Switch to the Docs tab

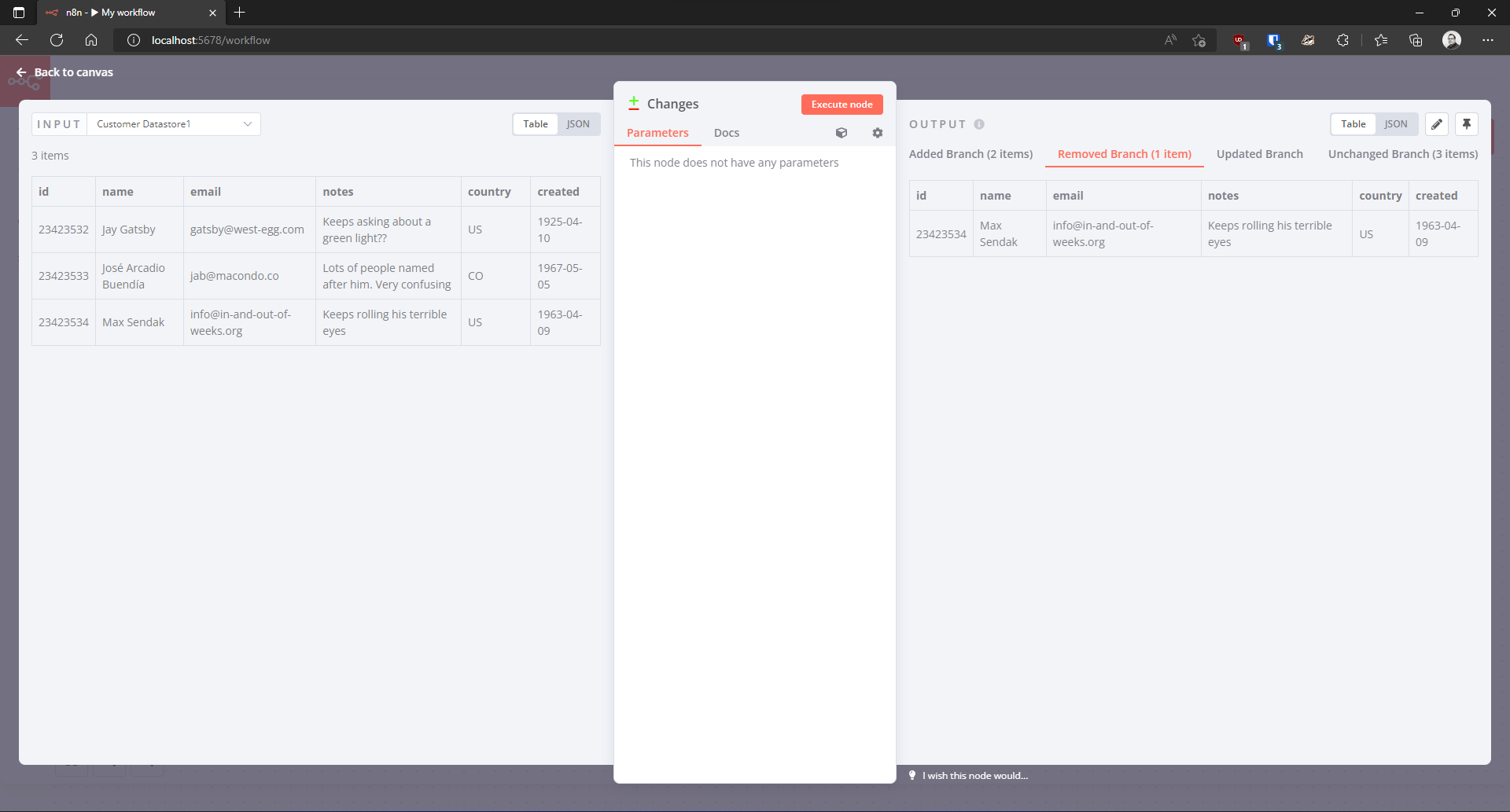pos(726,133)
